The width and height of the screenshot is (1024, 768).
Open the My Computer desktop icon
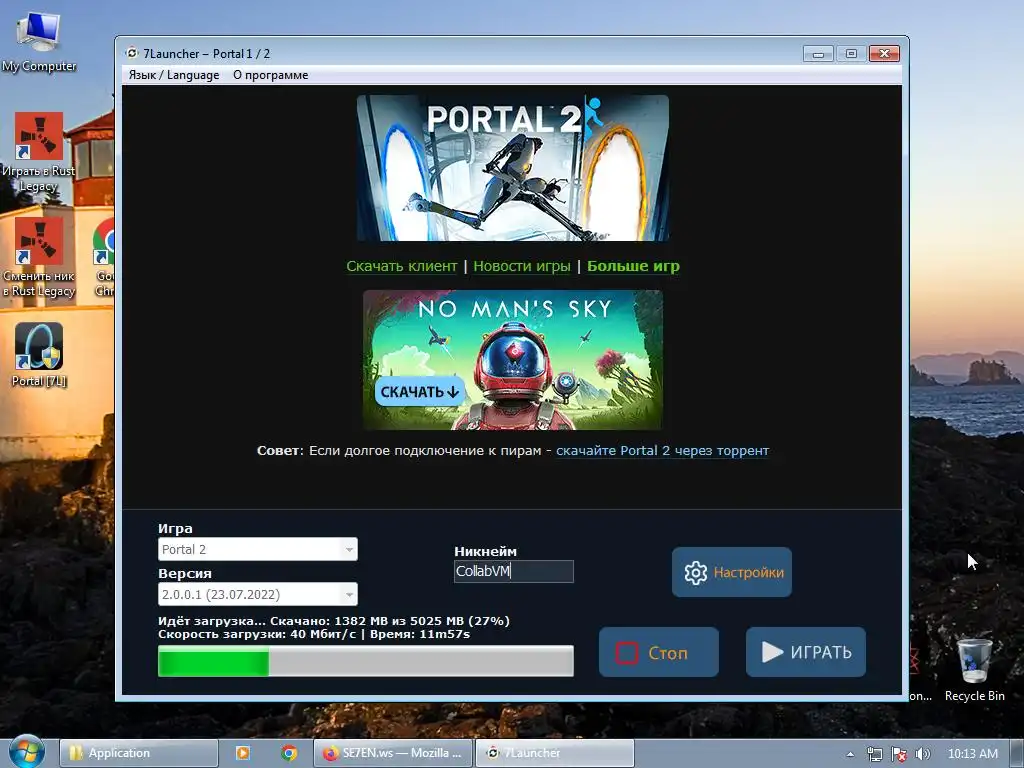point(39,42)
